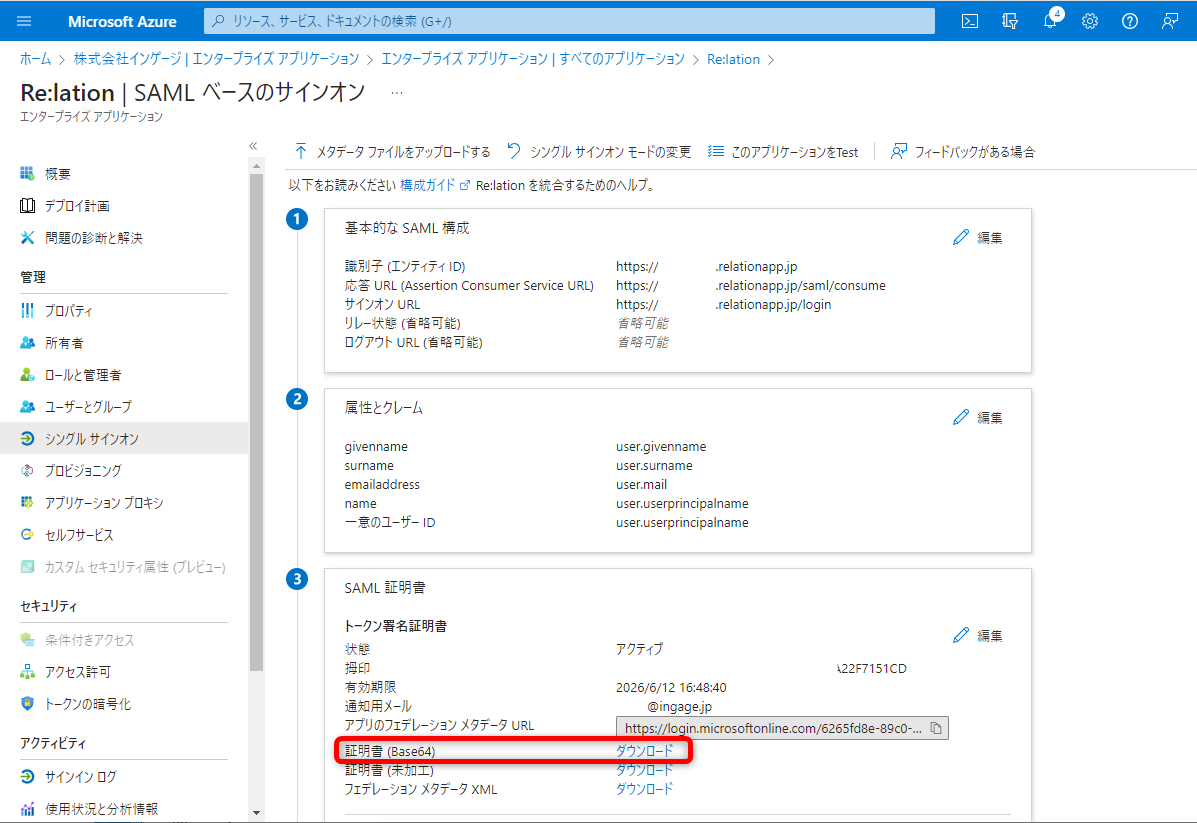
Task: Open ユーザーとグループ in the sidebar
Action: point(88,407)
